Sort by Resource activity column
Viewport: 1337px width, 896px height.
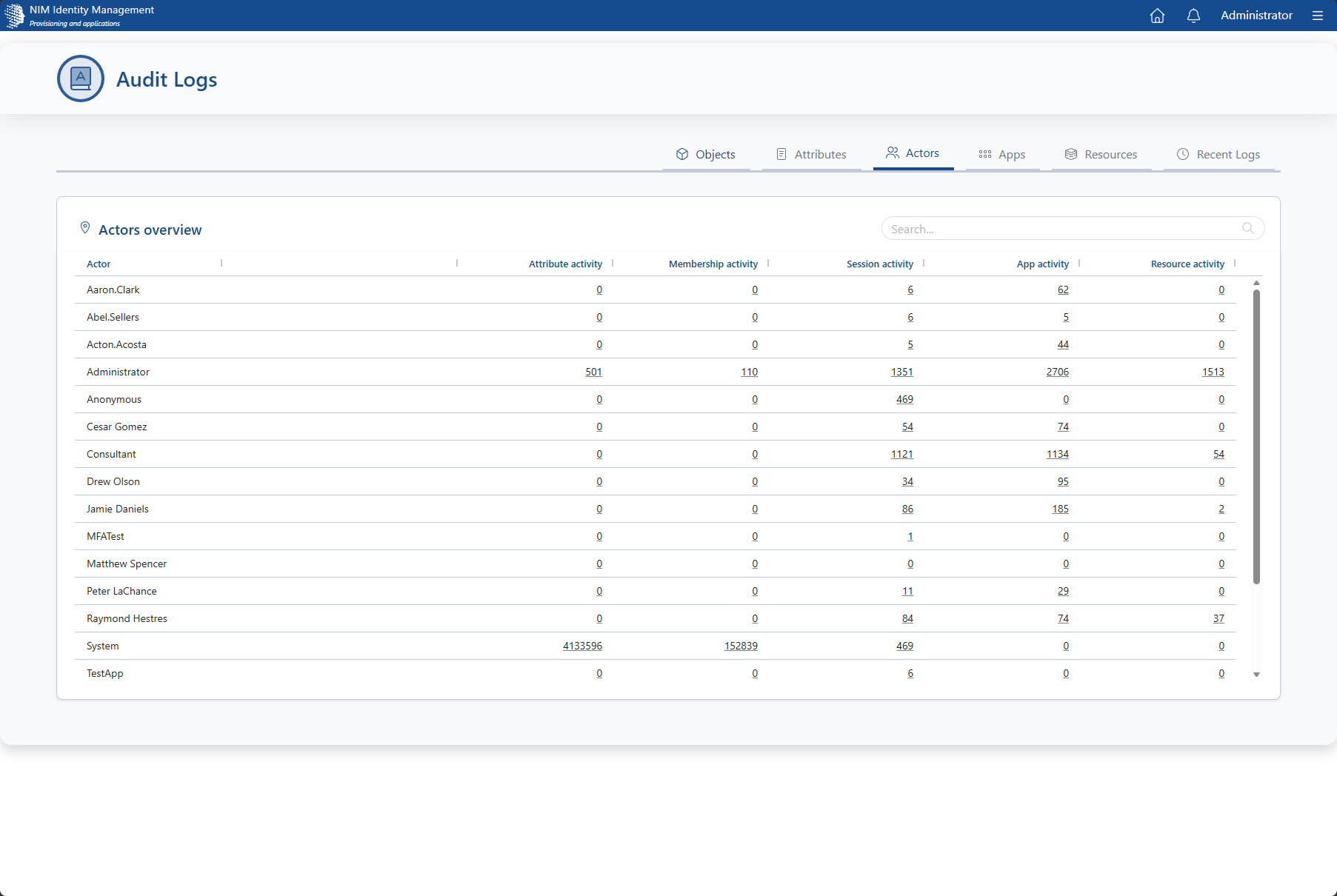(x=1187, y=264)
